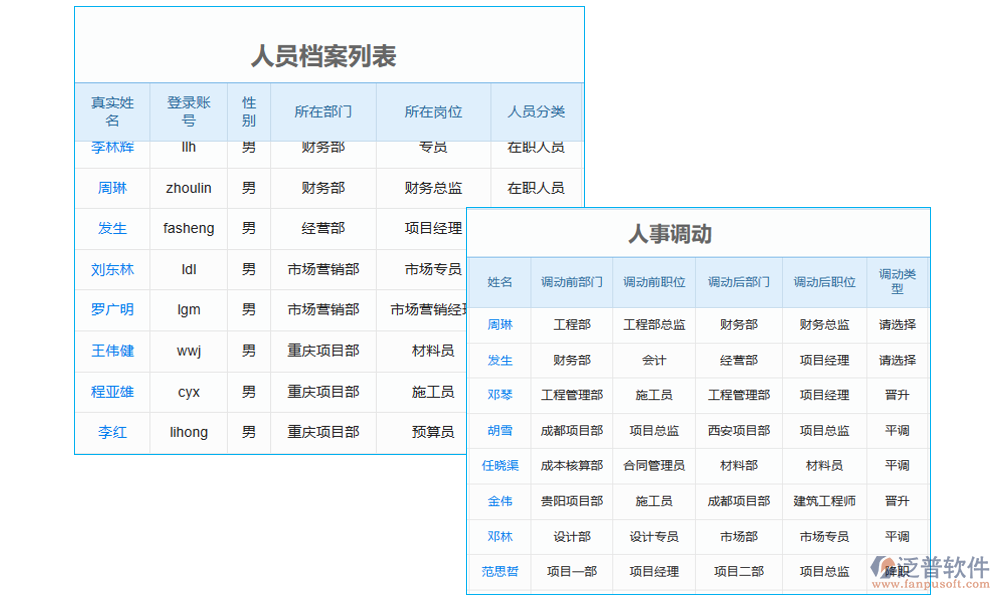The height and width of the screenshot is (600, 1000).
Task: Click 贵阳项目部 cell in 金伟 row
Action: (572, 501)
